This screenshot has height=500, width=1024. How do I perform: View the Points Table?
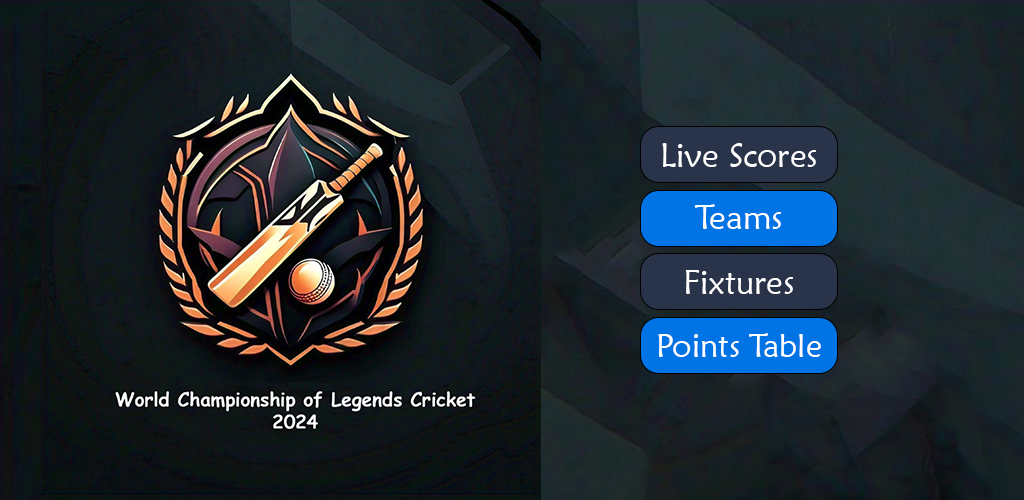[x=739, y=345]
